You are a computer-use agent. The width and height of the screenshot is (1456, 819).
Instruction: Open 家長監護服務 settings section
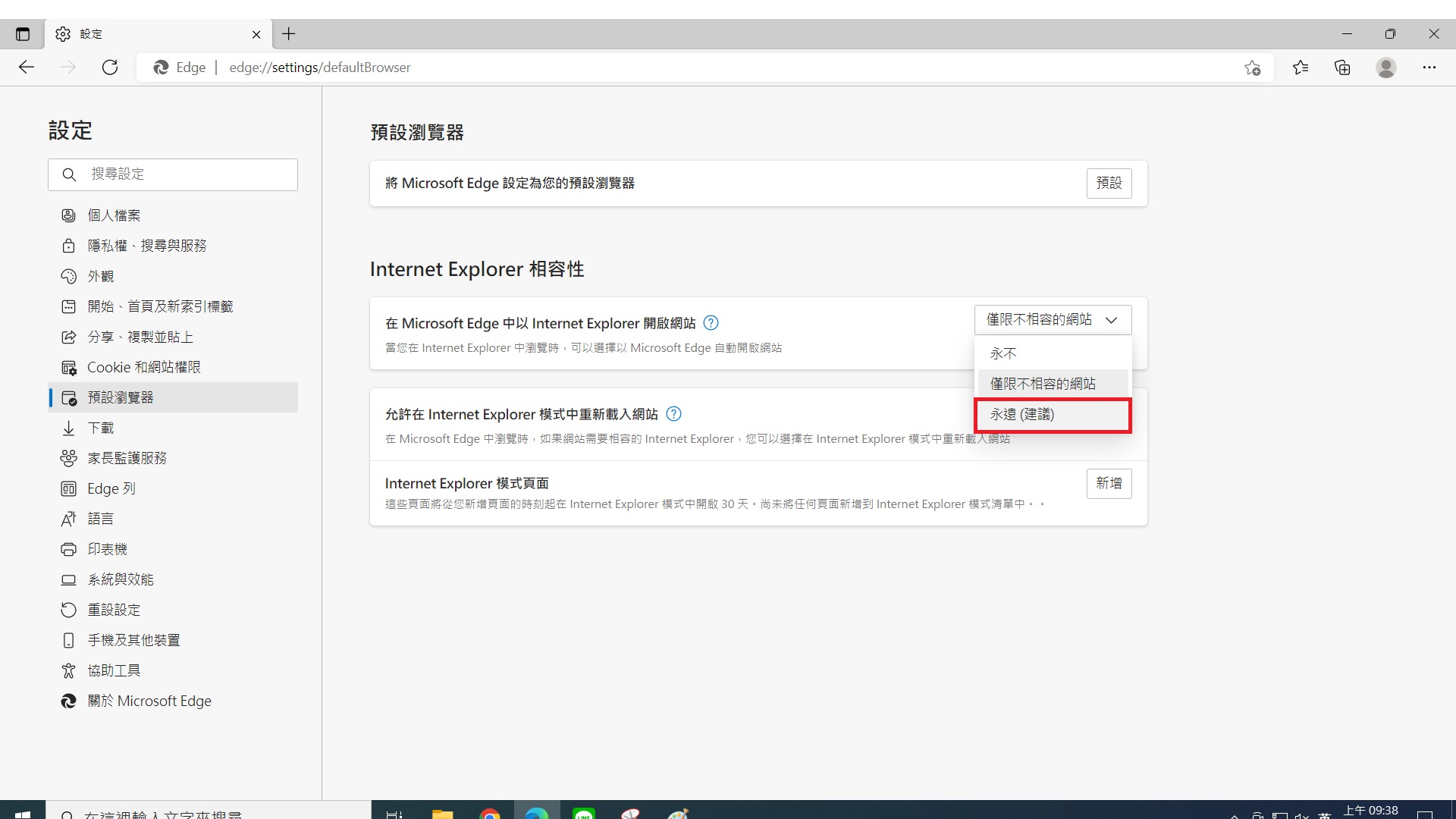click(173, 458)
